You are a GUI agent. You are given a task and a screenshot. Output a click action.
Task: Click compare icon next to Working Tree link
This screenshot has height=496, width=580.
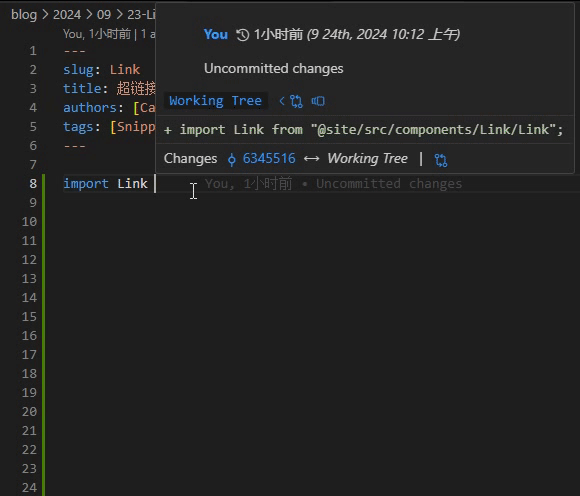(x=296, y=101)
